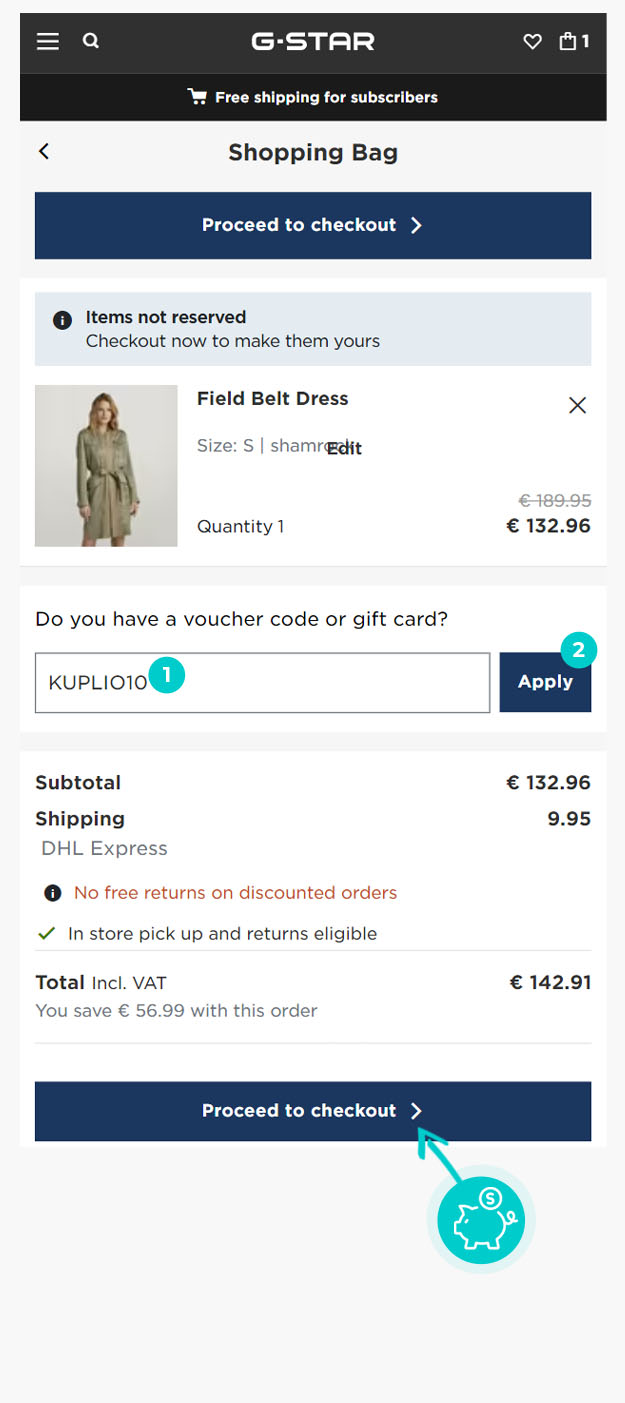This screenshot has width=625, height=1403.
Task: Click the Quantity 1 label
Action: [240, 526]
